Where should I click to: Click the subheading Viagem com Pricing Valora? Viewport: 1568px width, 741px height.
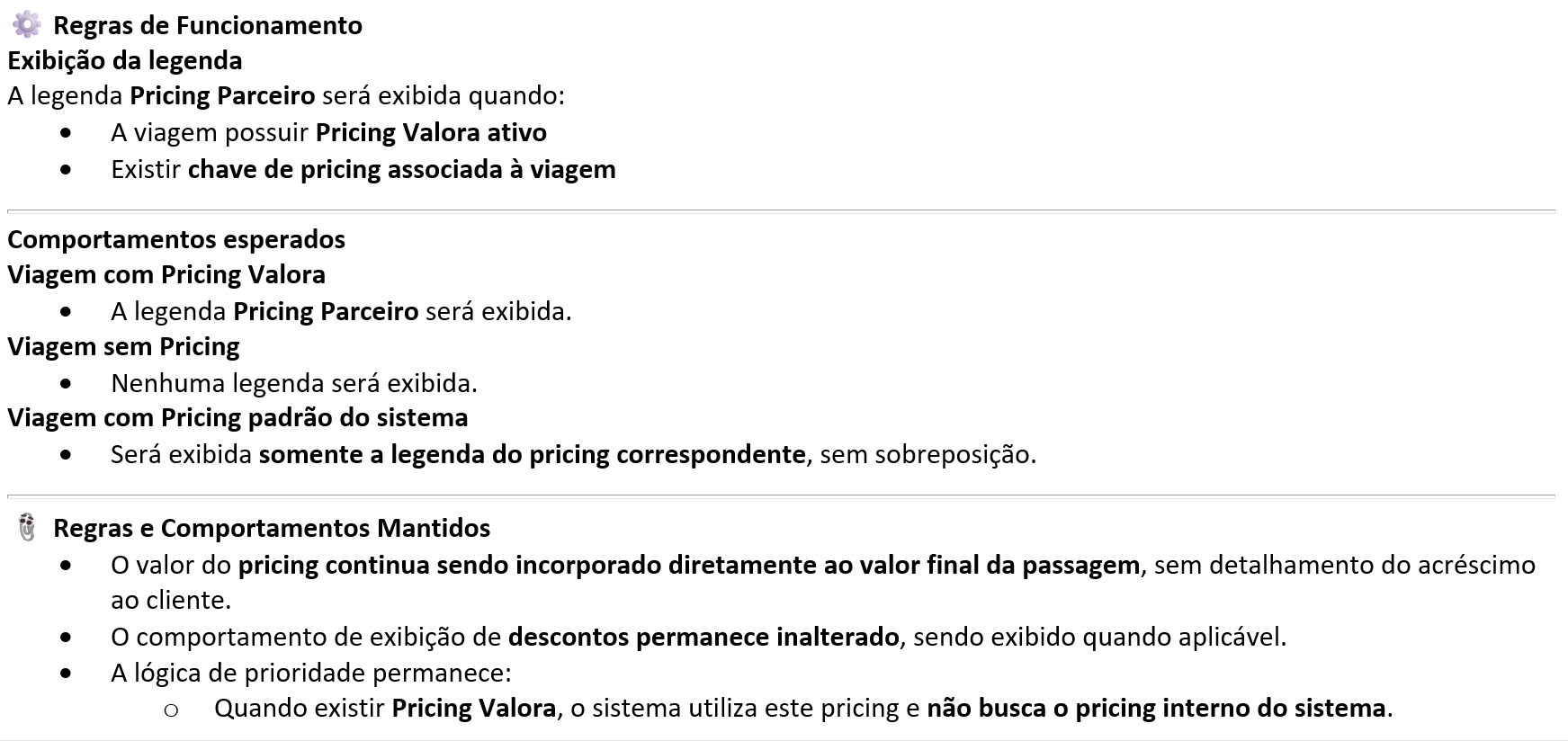click(166, 274)
